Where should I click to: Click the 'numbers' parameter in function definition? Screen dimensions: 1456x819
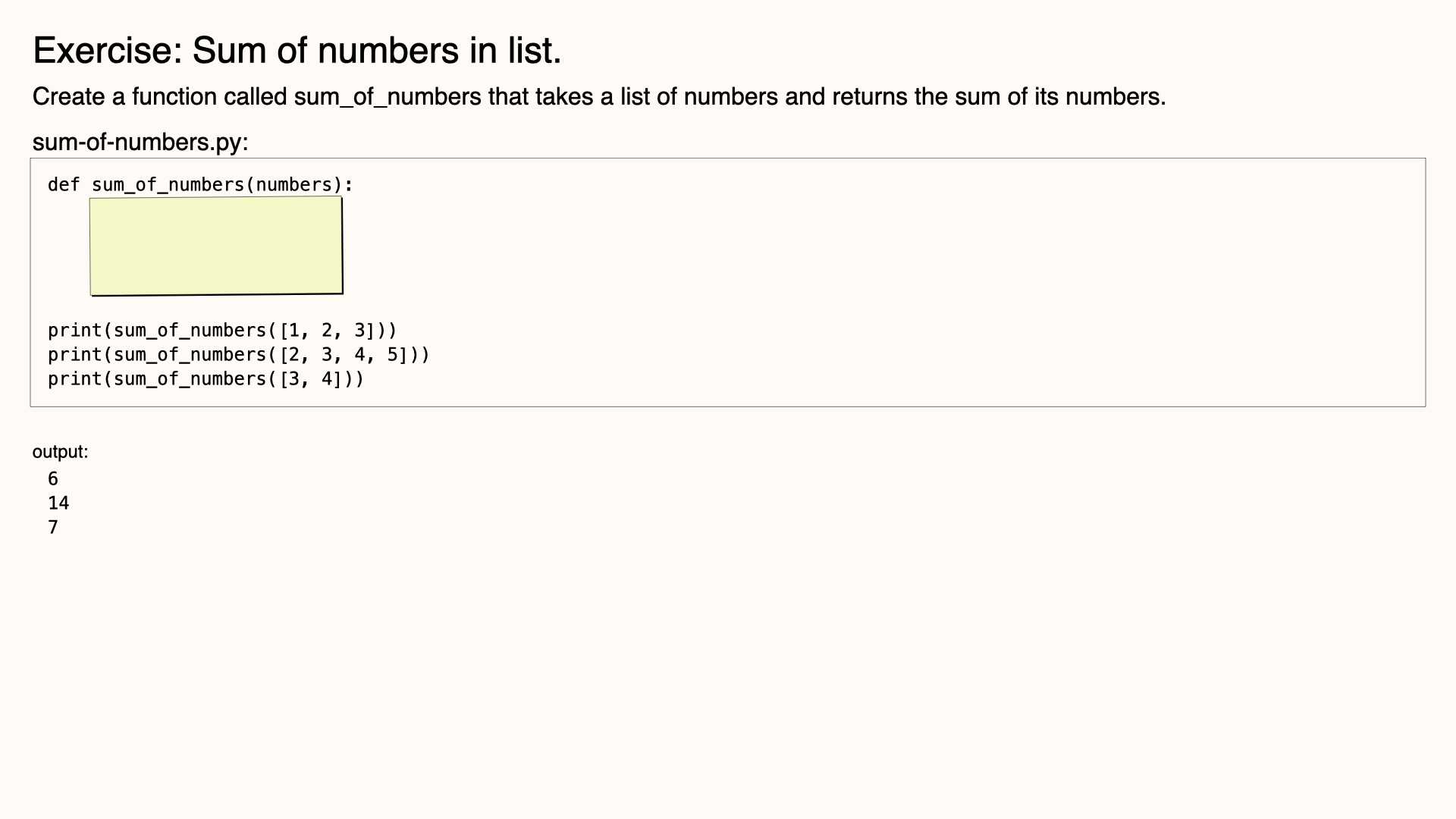point(294,185)
